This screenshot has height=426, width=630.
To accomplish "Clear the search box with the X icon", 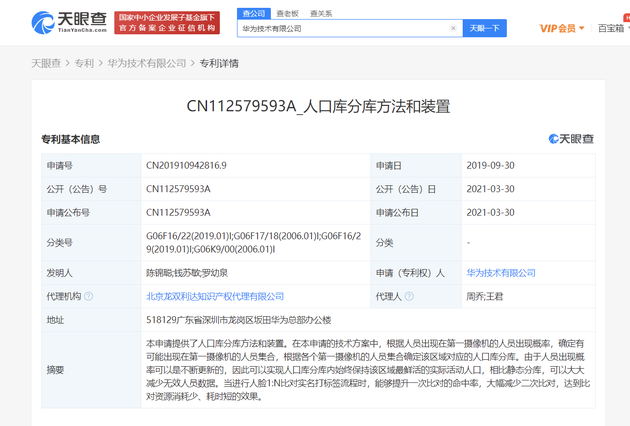I will pos(453,28).
